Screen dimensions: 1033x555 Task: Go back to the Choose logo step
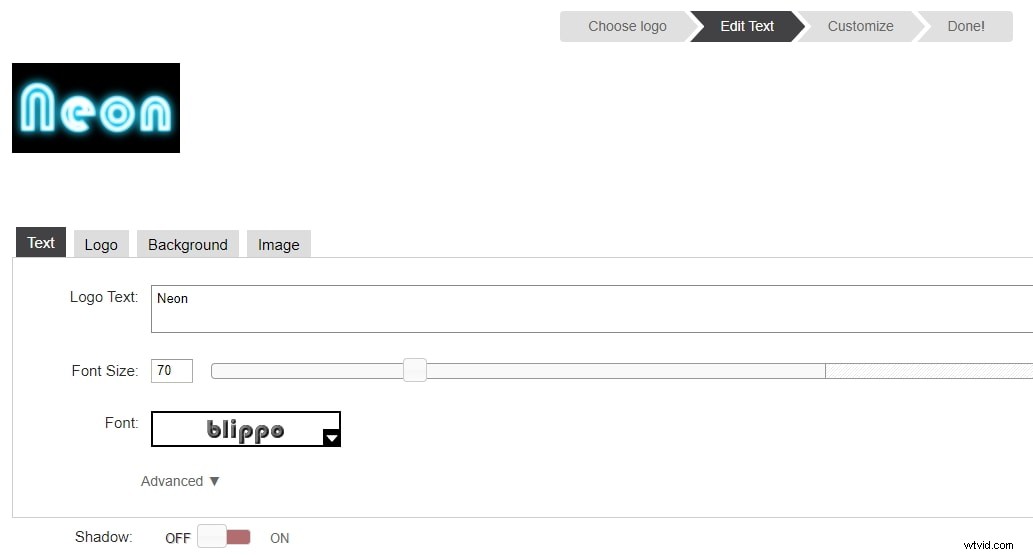pyautogui.click(x=626, y=26)
